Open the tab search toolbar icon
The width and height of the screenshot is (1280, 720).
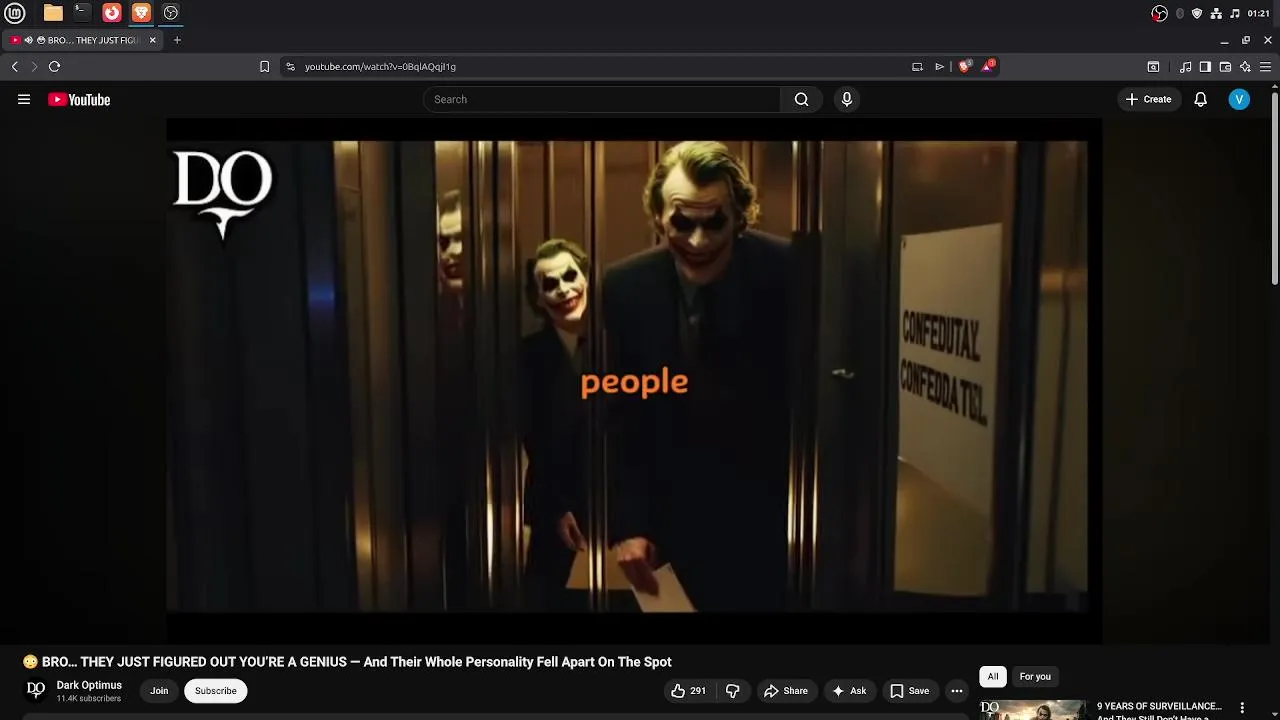click(1153, 67)
